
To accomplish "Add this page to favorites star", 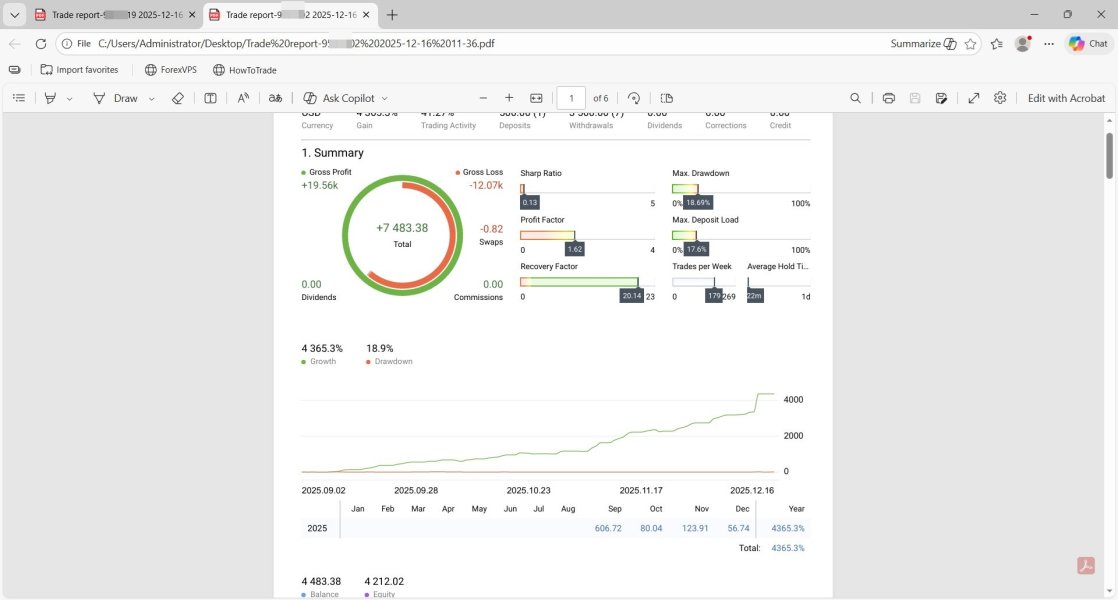I will [x=970, y=44].
